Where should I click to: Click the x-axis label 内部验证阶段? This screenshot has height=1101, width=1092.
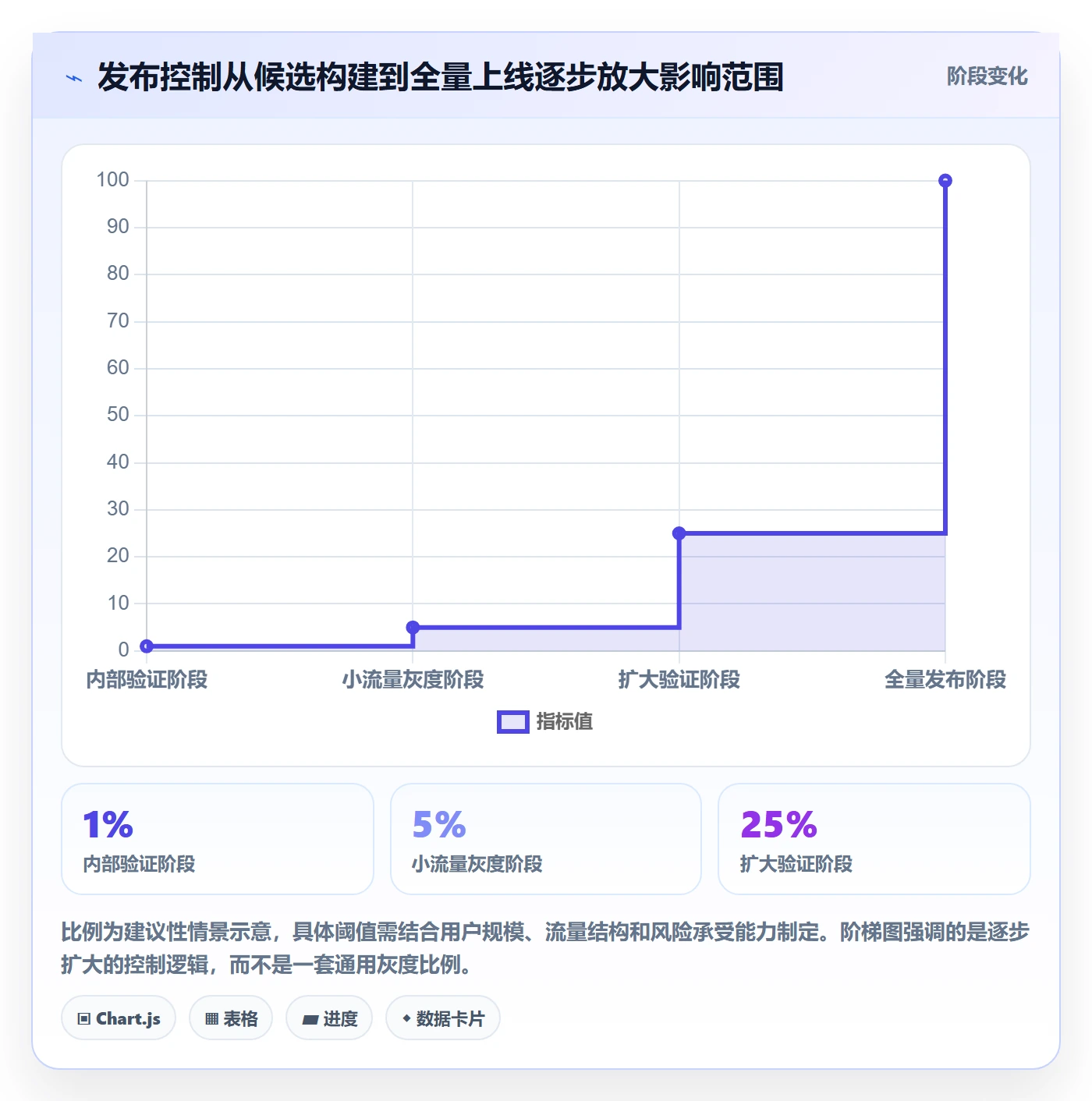(147, 680)
